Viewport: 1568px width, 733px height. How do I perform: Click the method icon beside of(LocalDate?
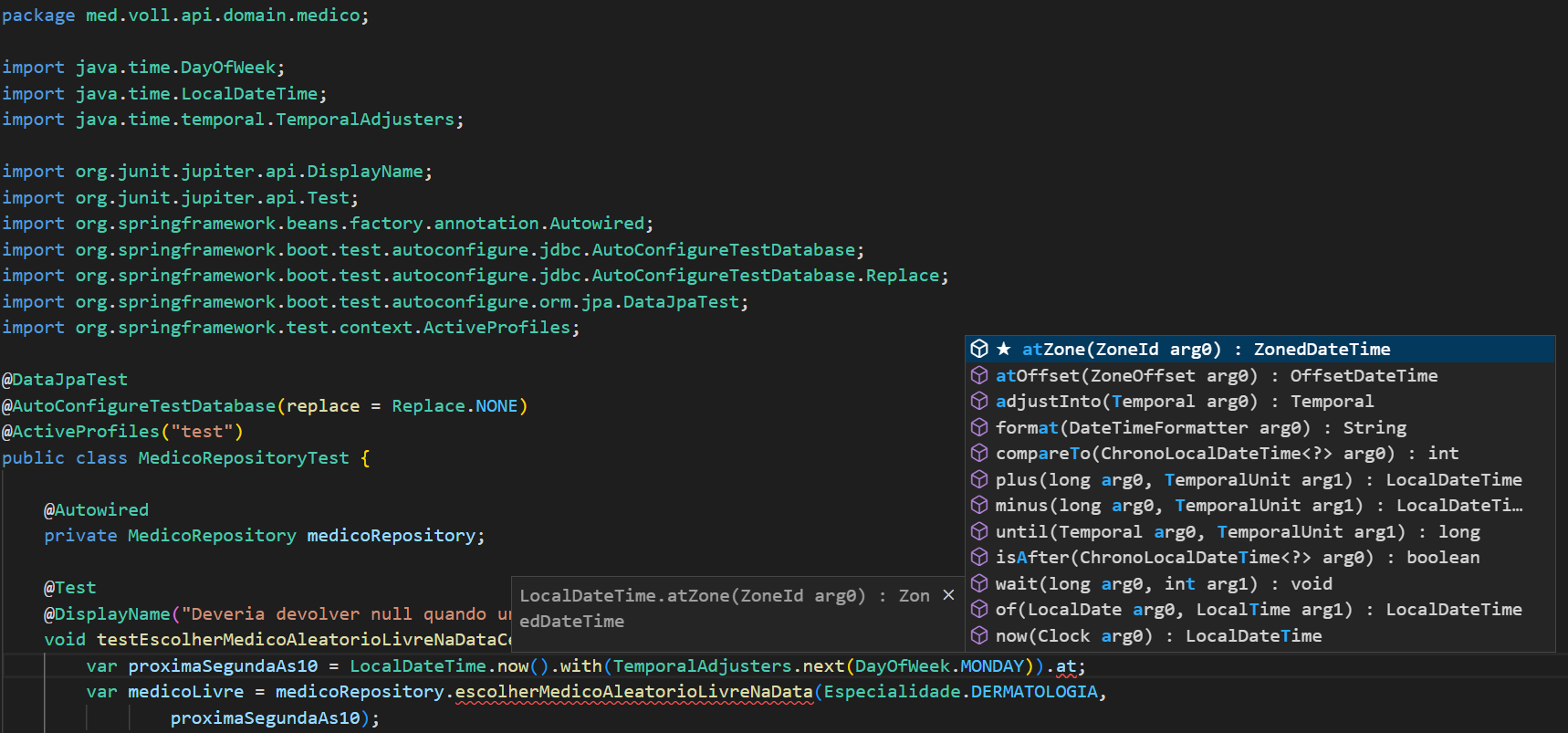coord(979,609)
